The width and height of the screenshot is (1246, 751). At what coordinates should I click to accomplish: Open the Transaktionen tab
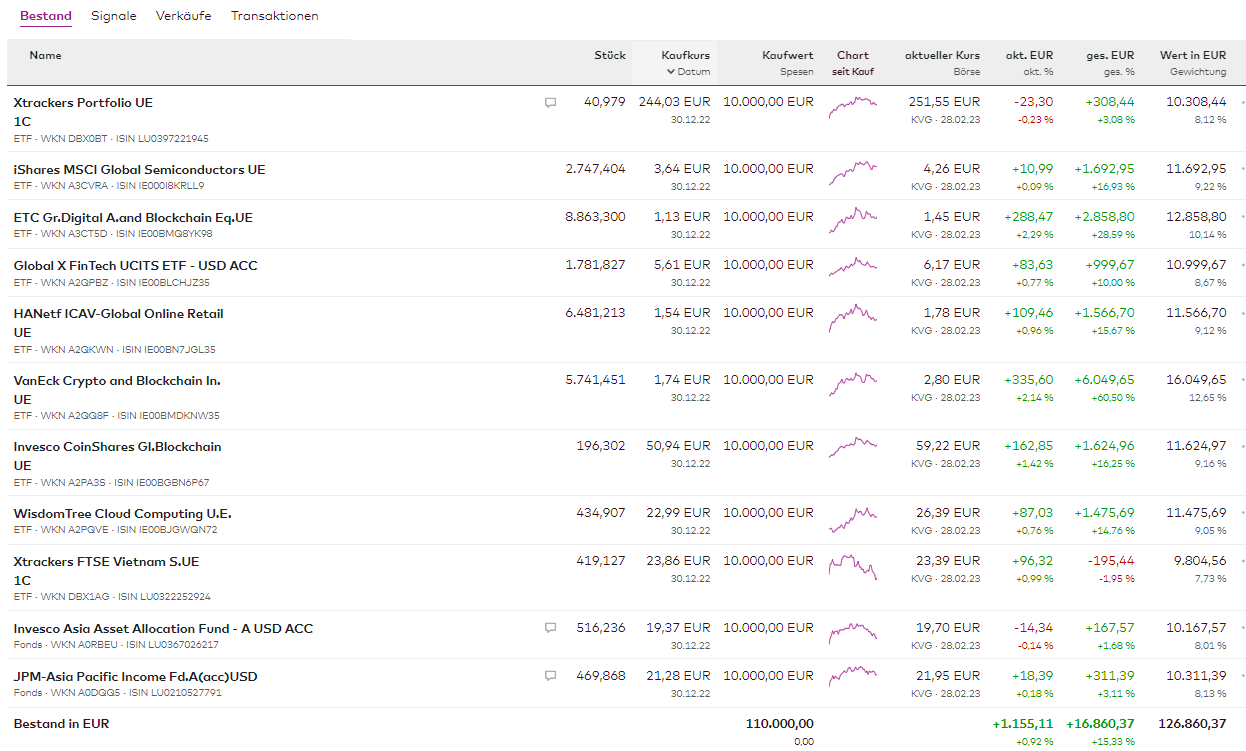click(274, 16)
